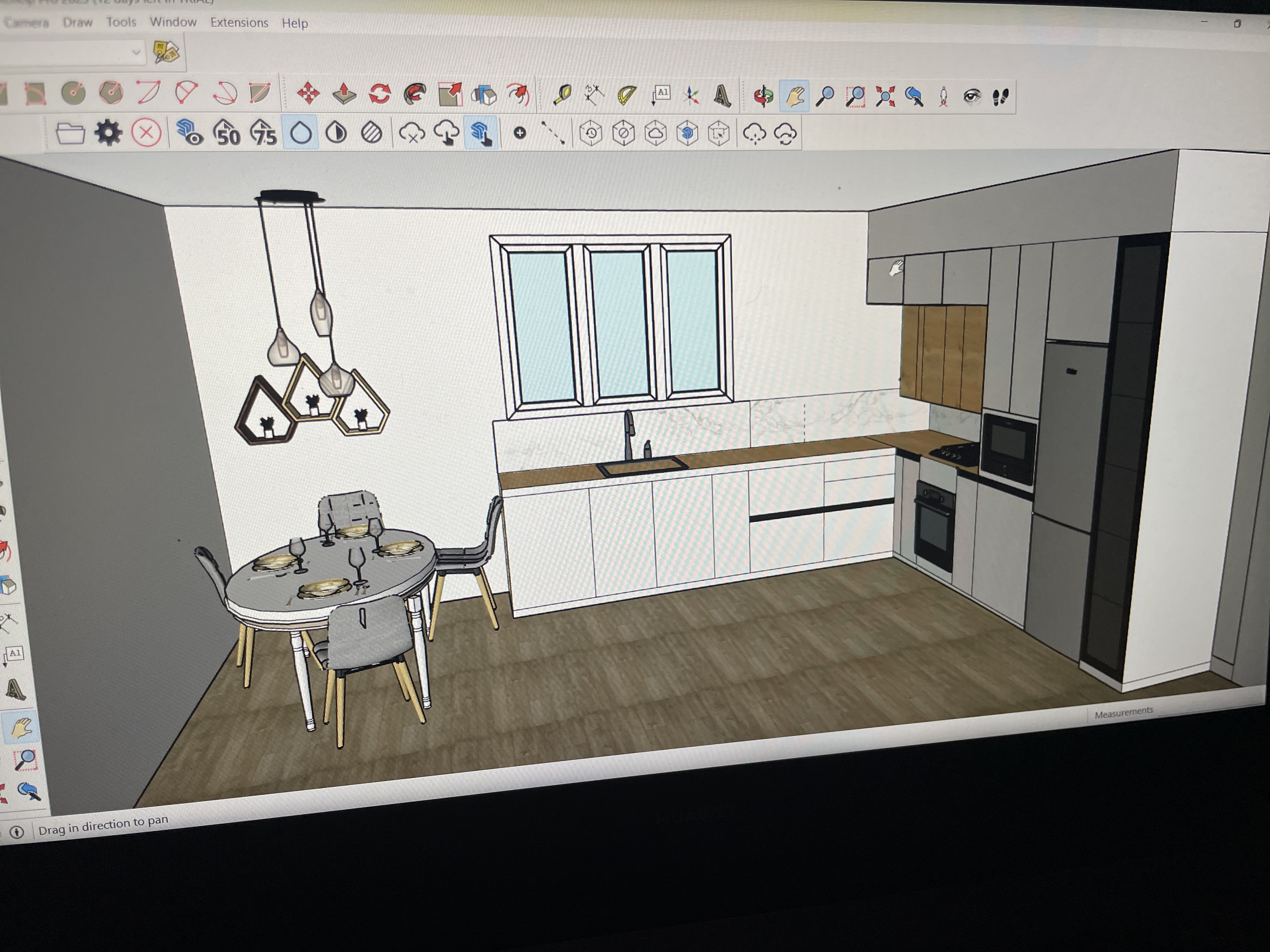1270x952 pixels.
Task: Select the Protractor tool
Action: (x=627, y=95)
